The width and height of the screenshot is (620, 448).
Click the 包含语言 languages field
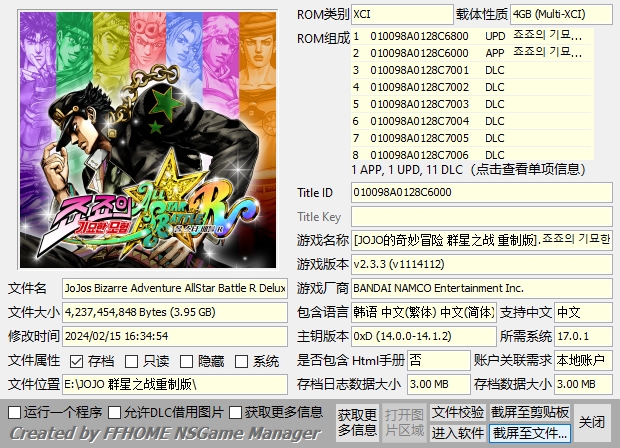[x=423, y=312]
